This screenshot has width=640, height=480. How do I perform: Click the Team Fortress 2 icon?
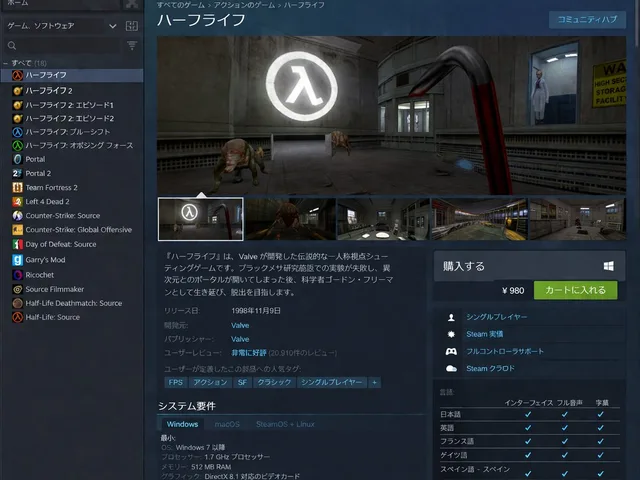[x=18, y=188]
